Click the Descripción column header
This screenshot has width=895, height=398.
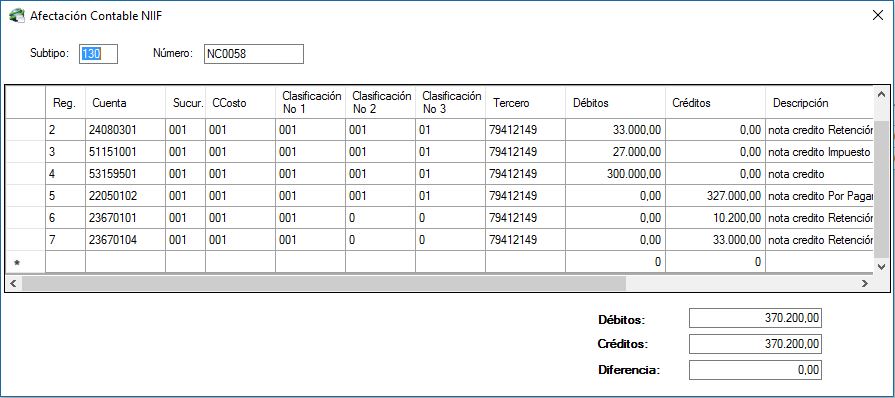point(819,103)
